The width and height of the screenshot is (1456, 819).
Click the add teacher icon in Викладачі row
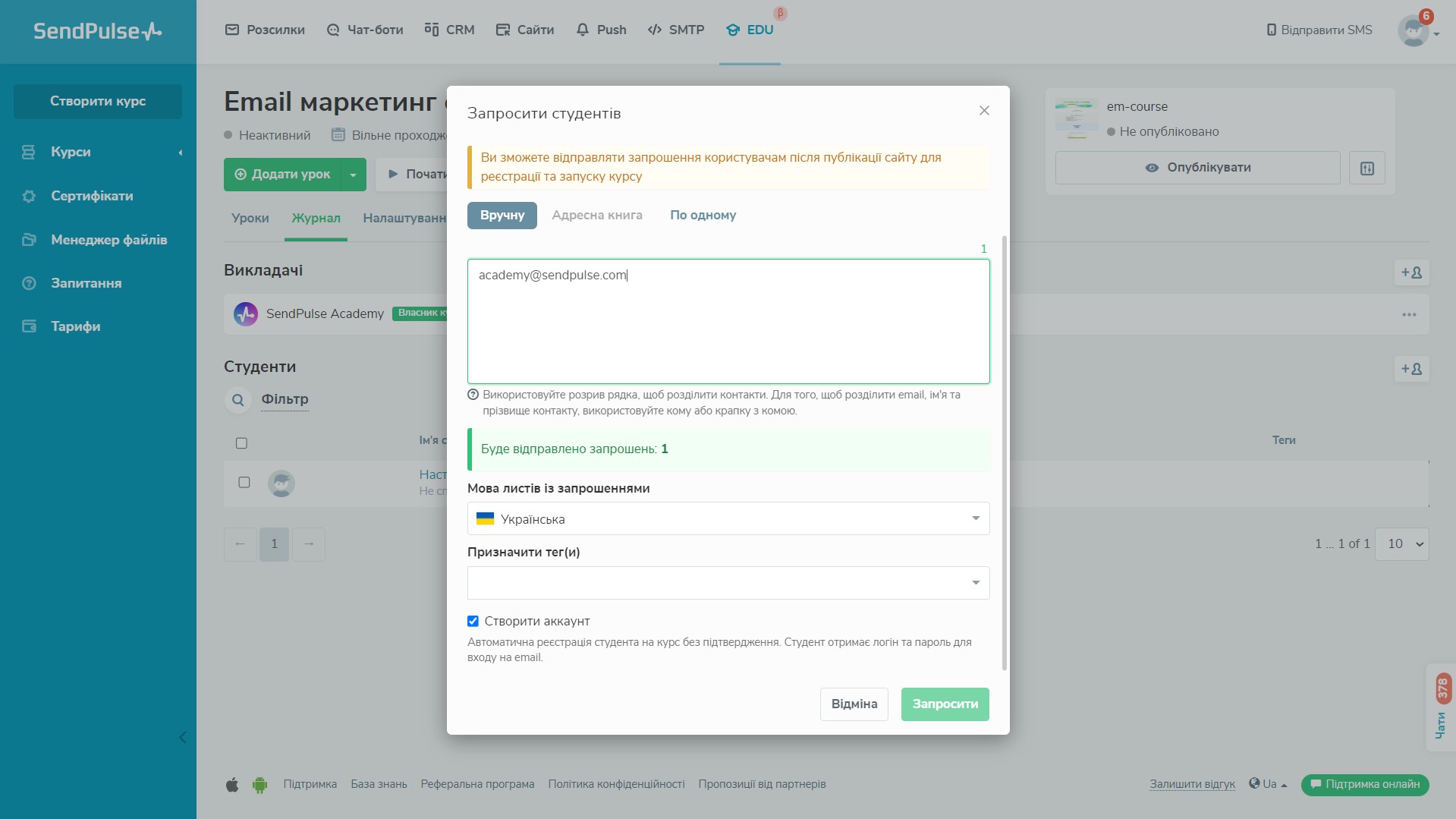coord(1411,272)
